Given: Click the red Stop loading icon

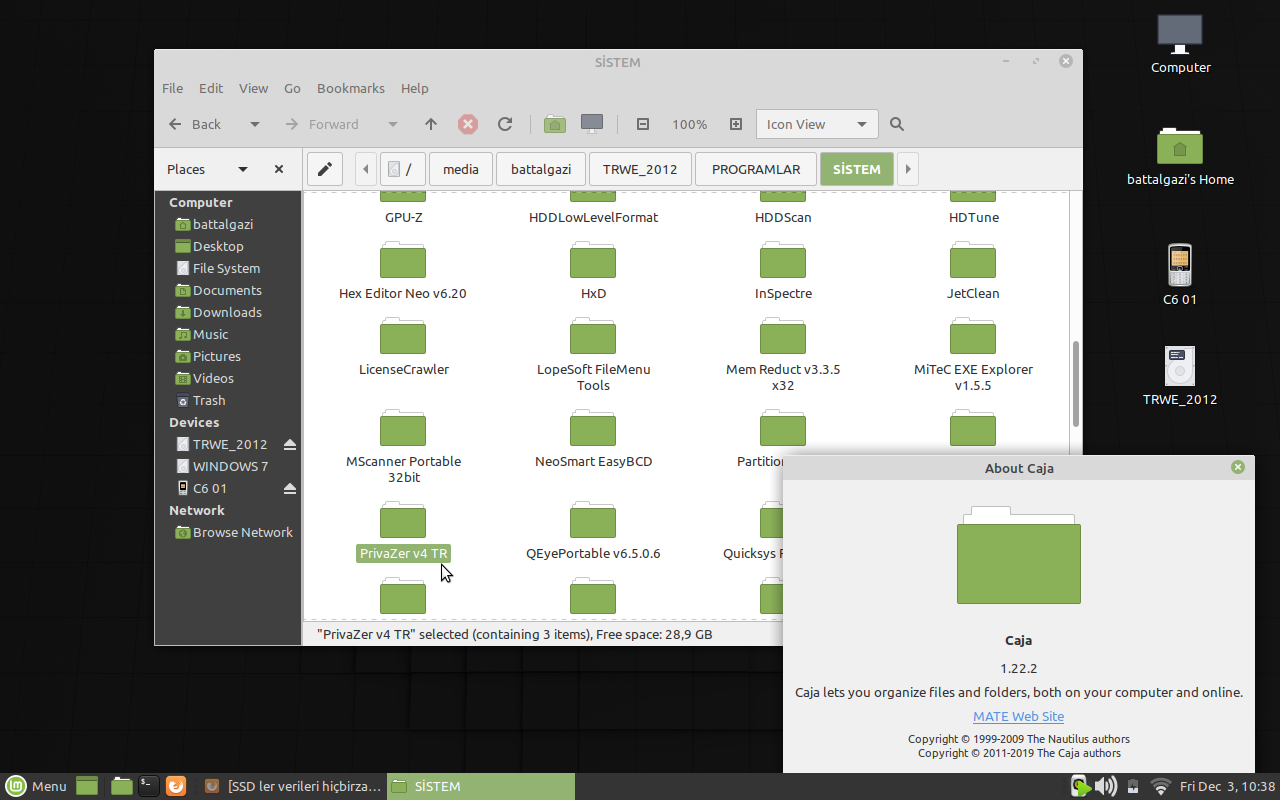Looking at the screenshot, I should (468, 124).
